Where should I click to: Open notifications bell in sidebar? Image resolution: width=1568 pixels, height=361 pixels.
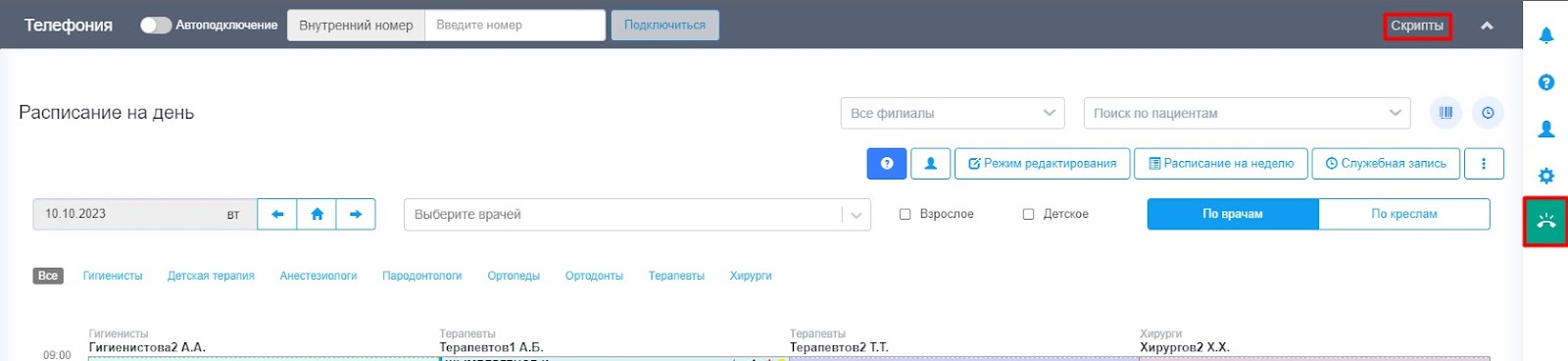1545,35
